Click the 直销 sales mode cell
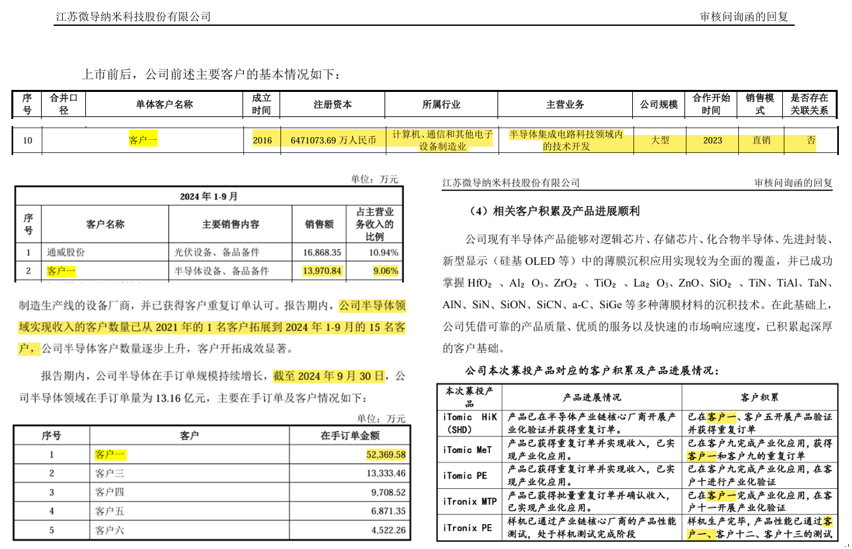Screen dimensions: 852x549 [761, 140]
